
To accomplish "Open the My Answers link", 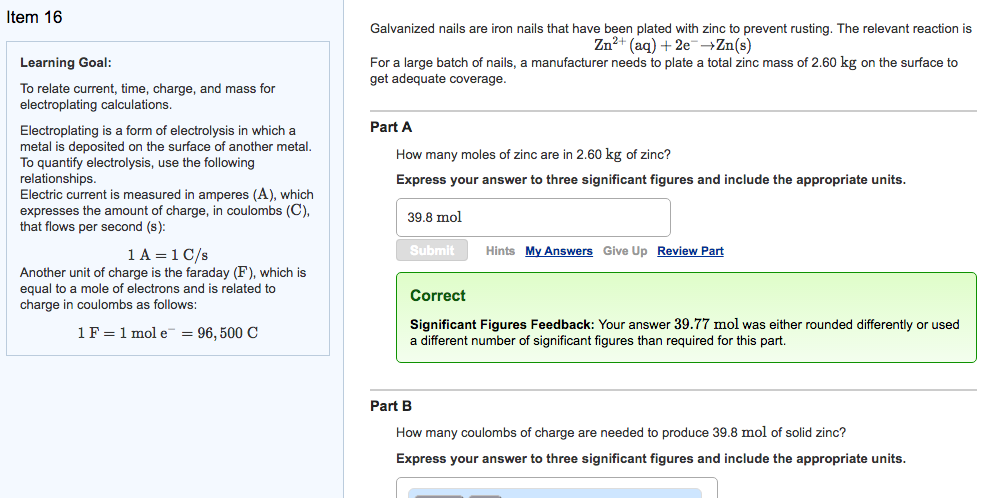I will (559, 251).
